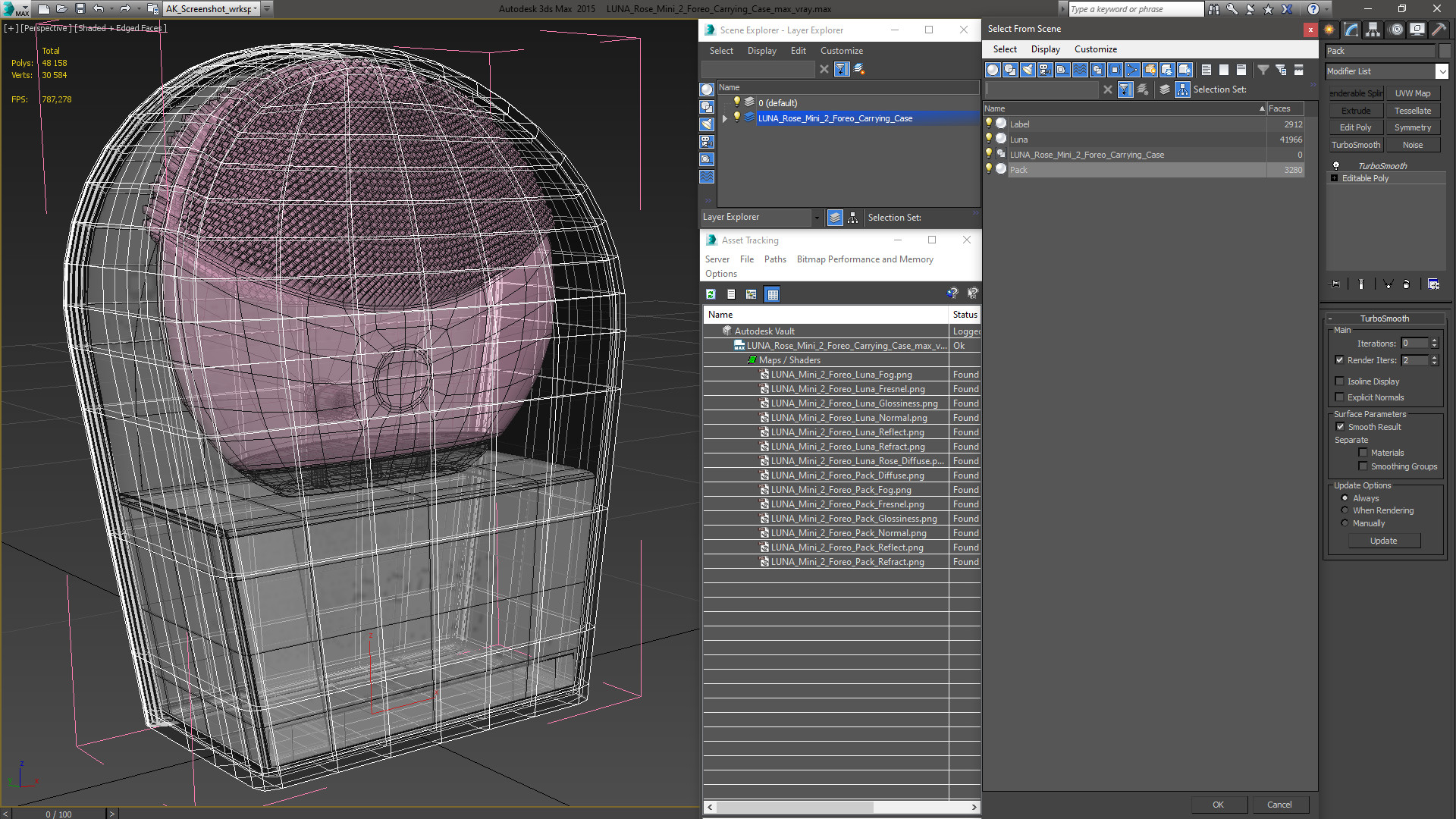Open the Create command panel tab
1456x819 pixels.
pyautogui.click(x=1329, y=30)
